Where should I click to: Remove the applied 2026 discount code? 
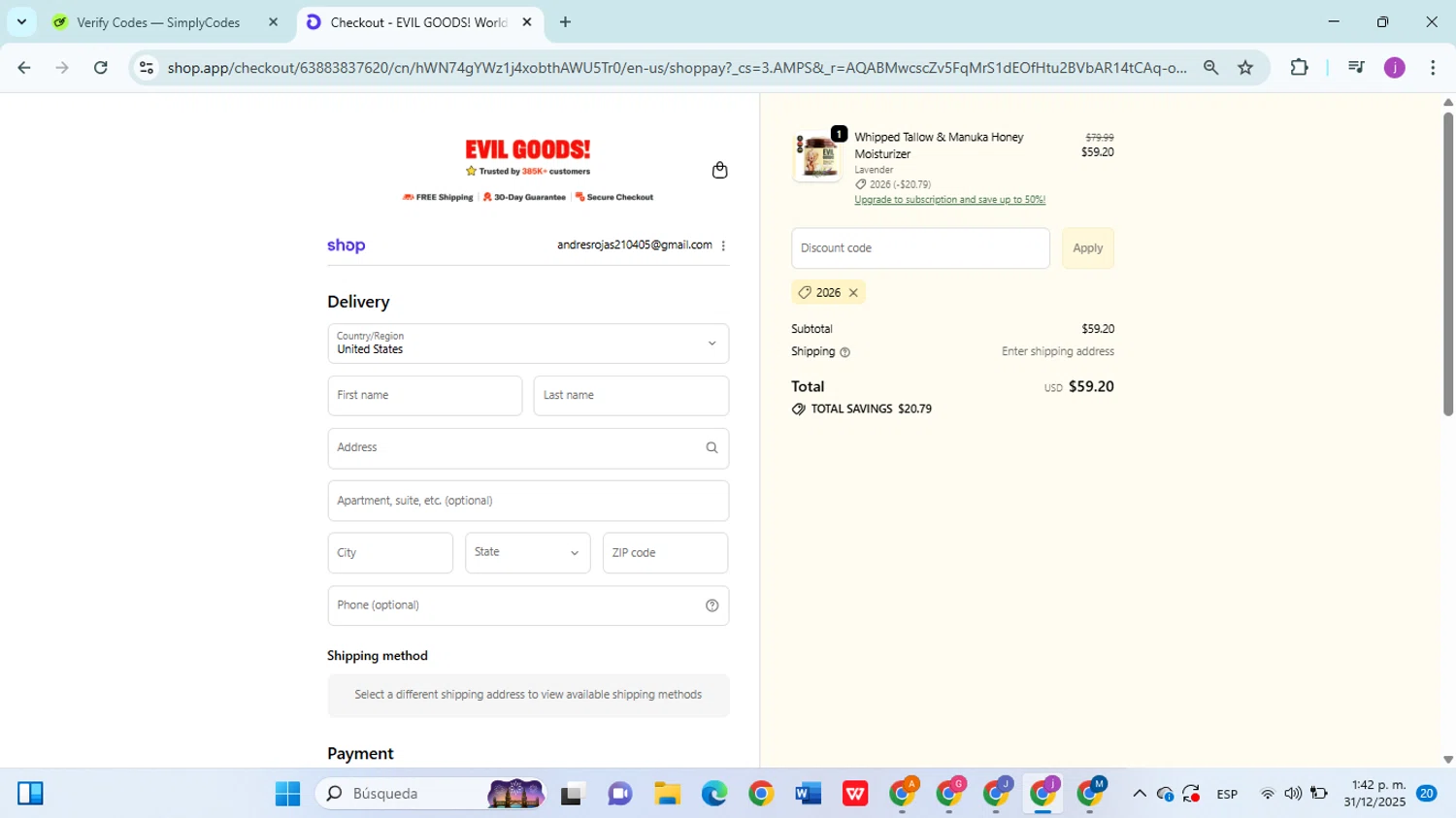click(x=853, y=293)
